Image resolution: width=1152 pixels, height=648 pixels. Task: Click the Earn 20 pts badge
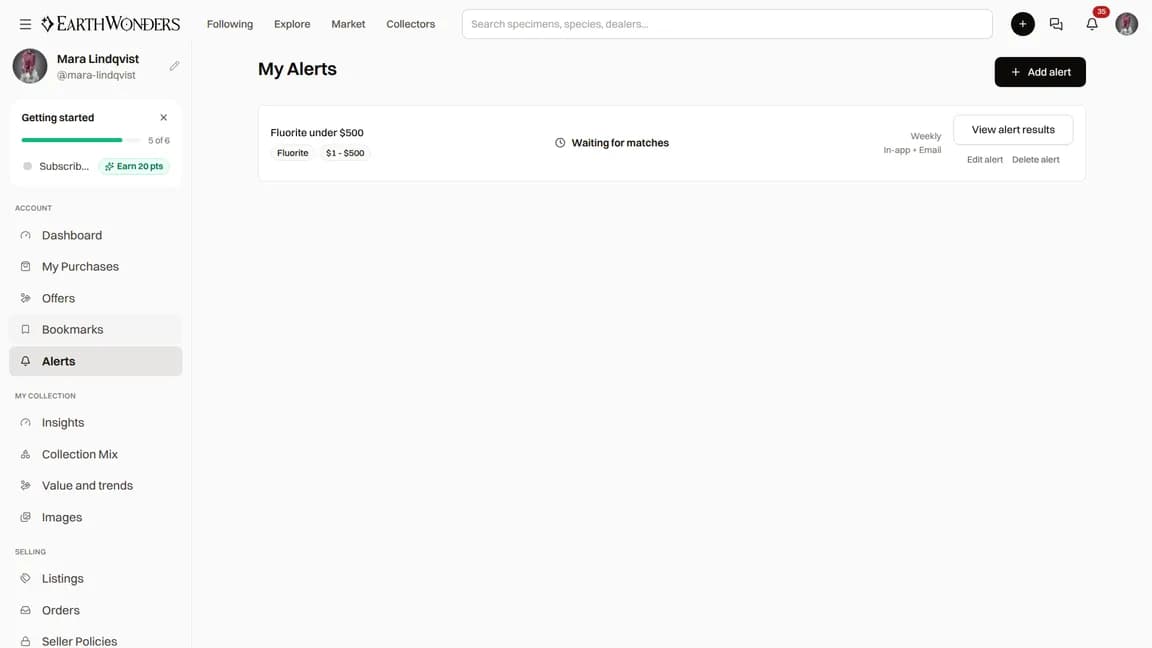click(134, 166)
